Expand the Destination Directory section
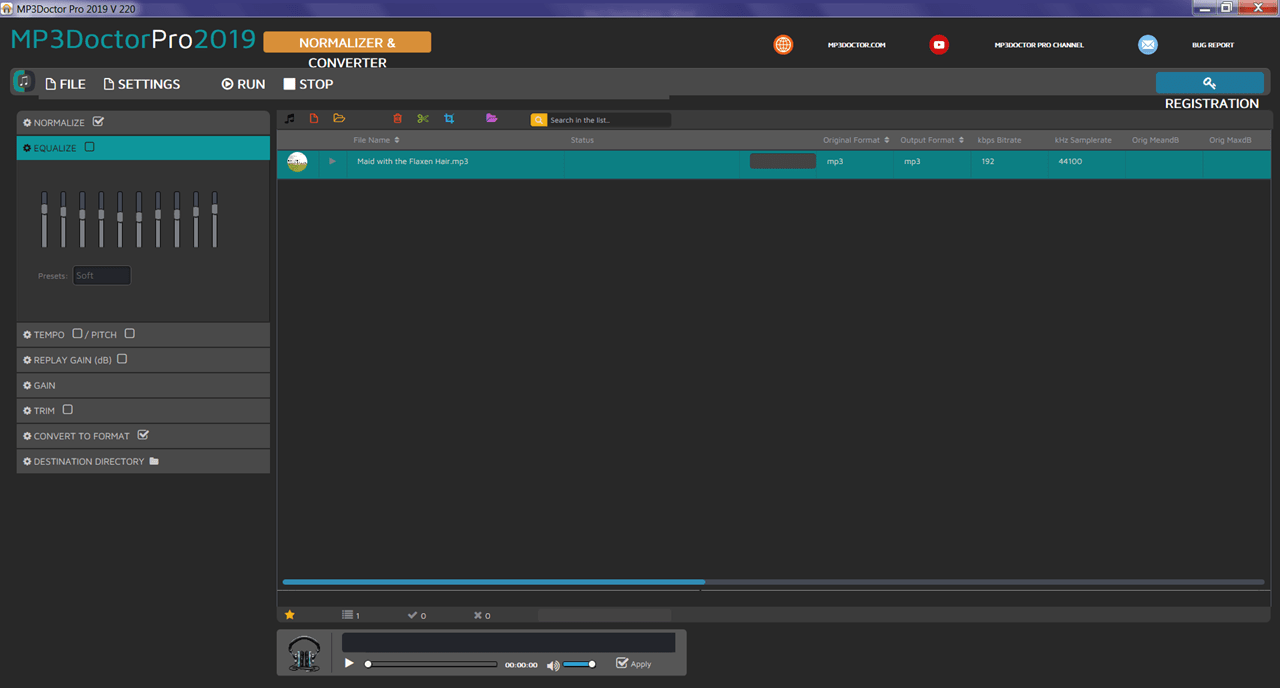 (143, 461)
